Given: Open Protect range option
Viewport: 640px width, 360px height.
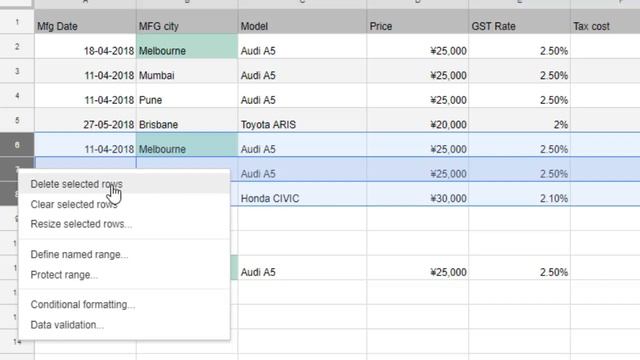Looking at the screenshot, I should click(x=124, y=275).
